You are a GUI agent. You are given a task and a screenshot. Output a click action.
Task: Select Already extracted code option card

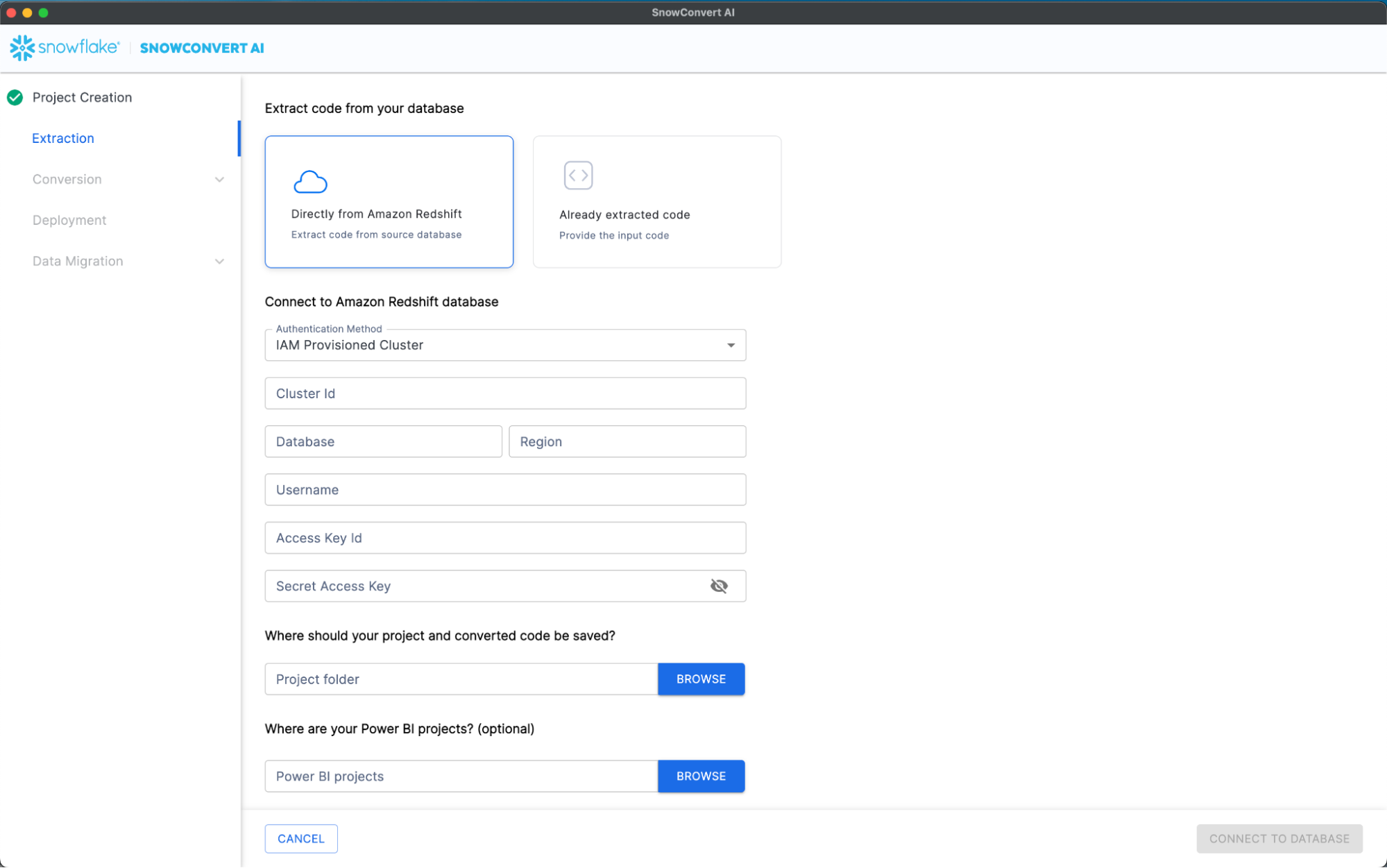pyautogui.click(x=656, y=202)
